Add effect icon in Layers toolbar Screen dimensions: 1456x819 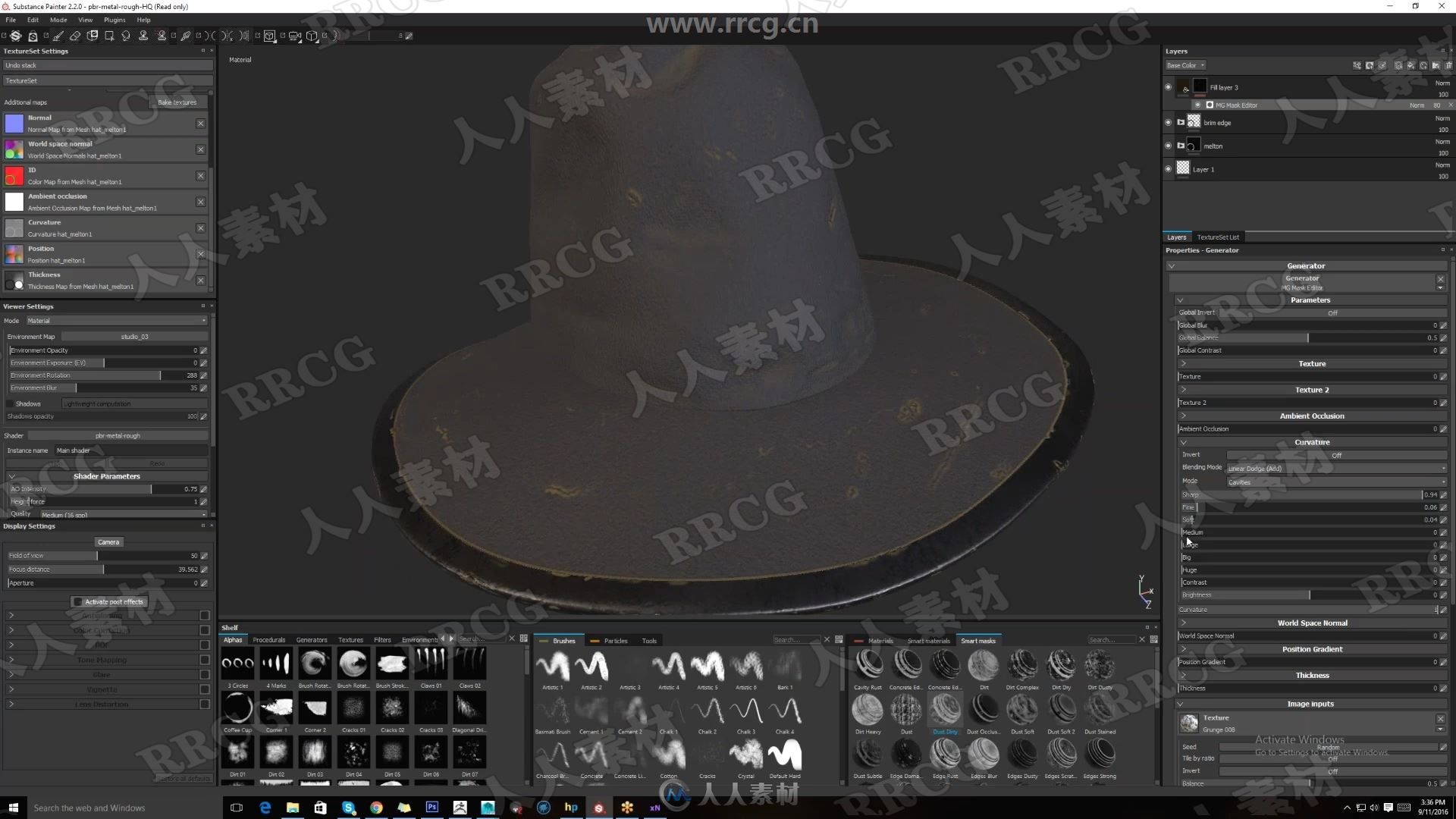tap(1357, 65)
